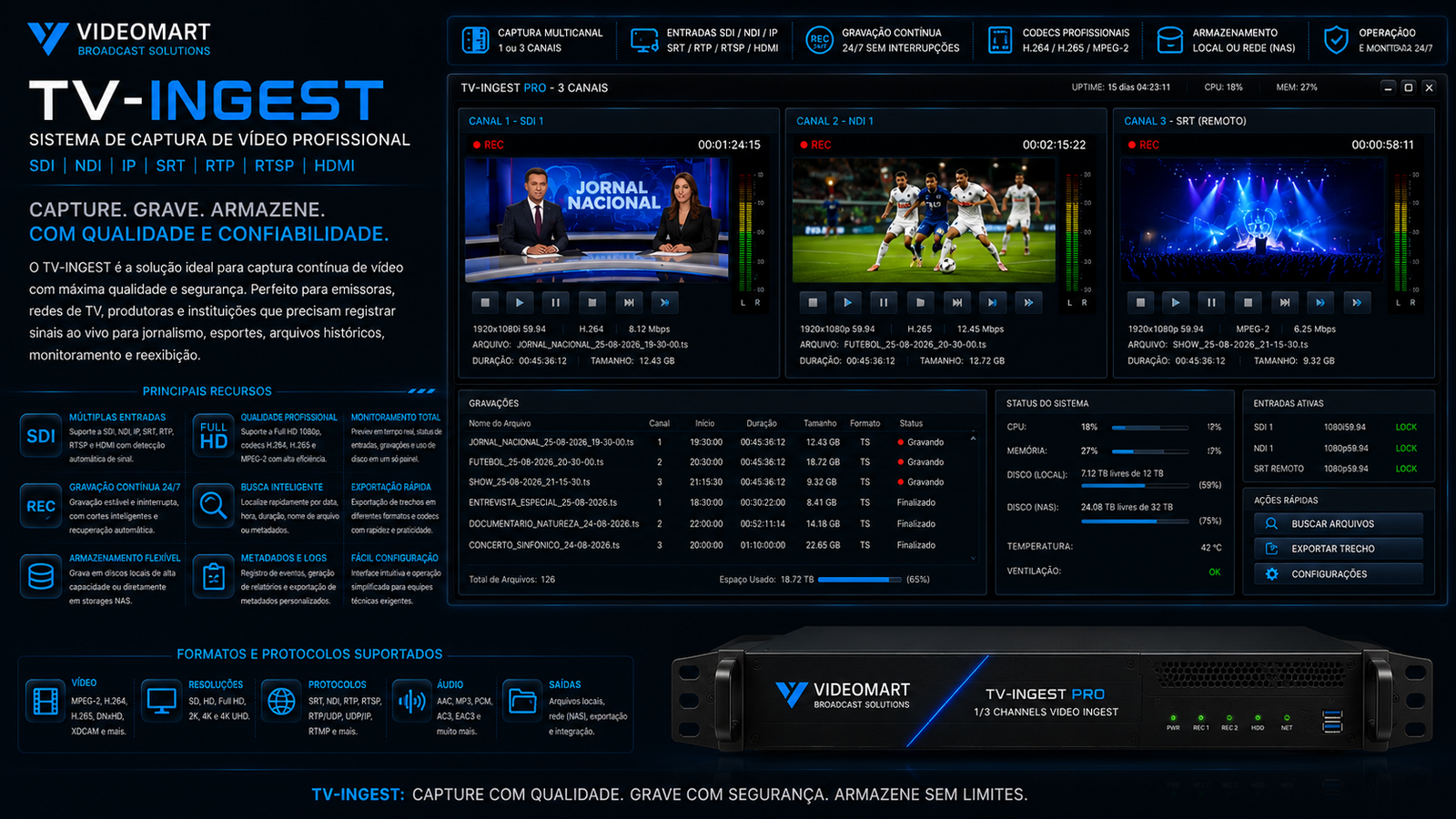Pause the Canal 2 NDI 1 playback

pyautogui.click(x=883, y=302)
